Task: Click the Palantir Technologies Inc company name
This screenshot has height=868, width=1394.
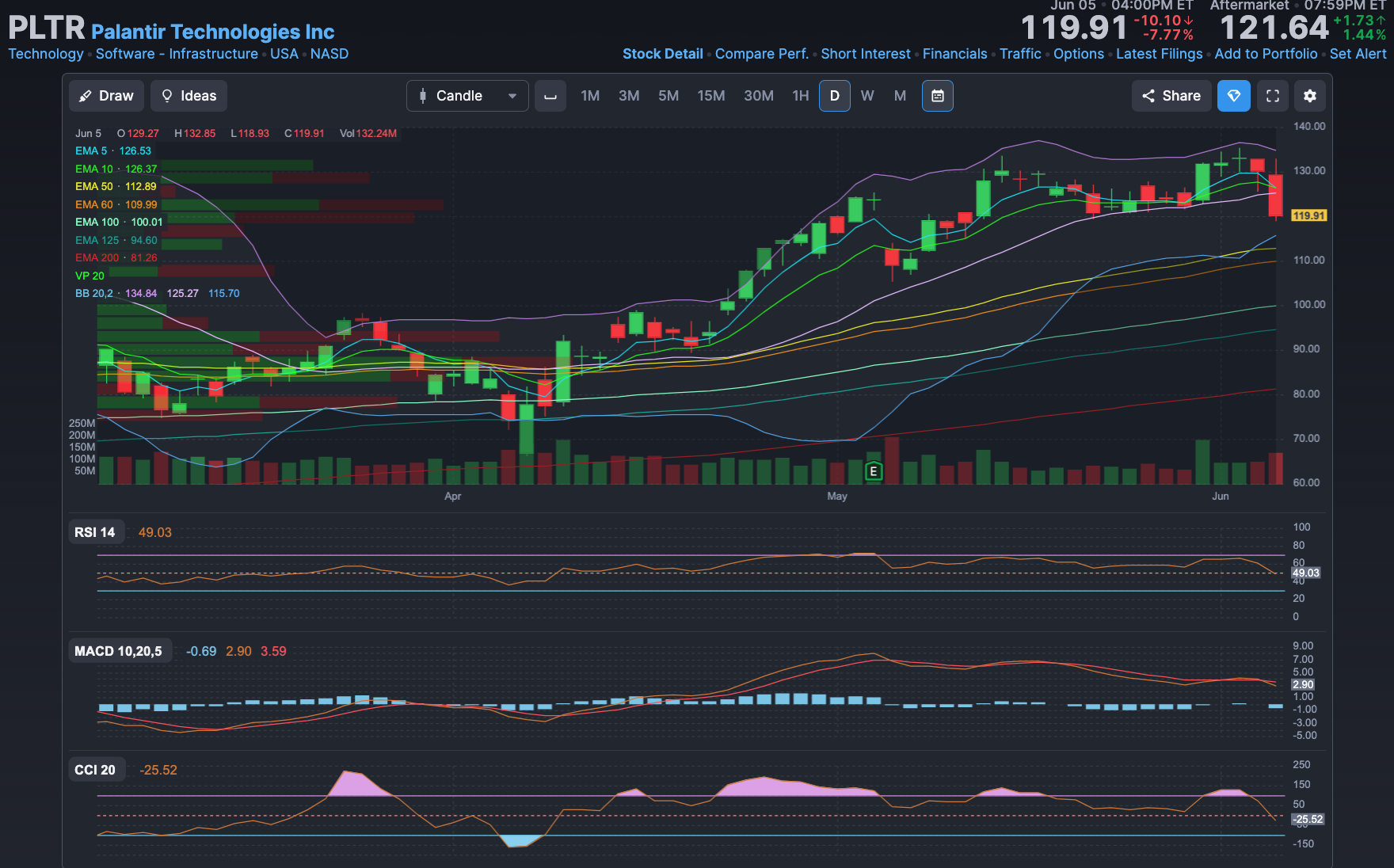Action: pos(213,32)
